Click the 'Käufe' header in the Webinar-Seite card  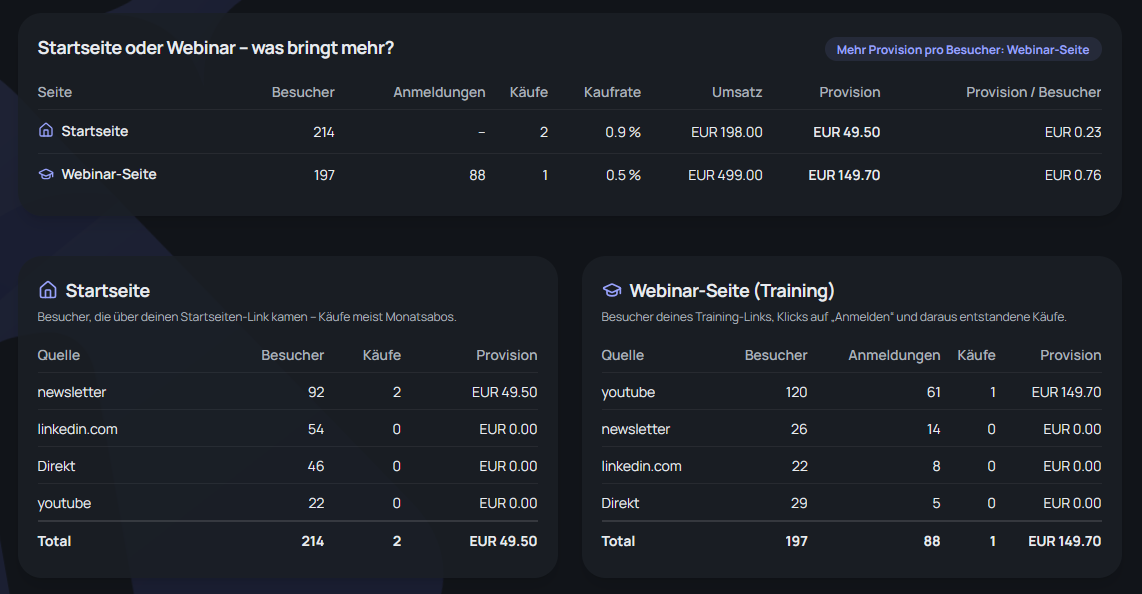976,355
